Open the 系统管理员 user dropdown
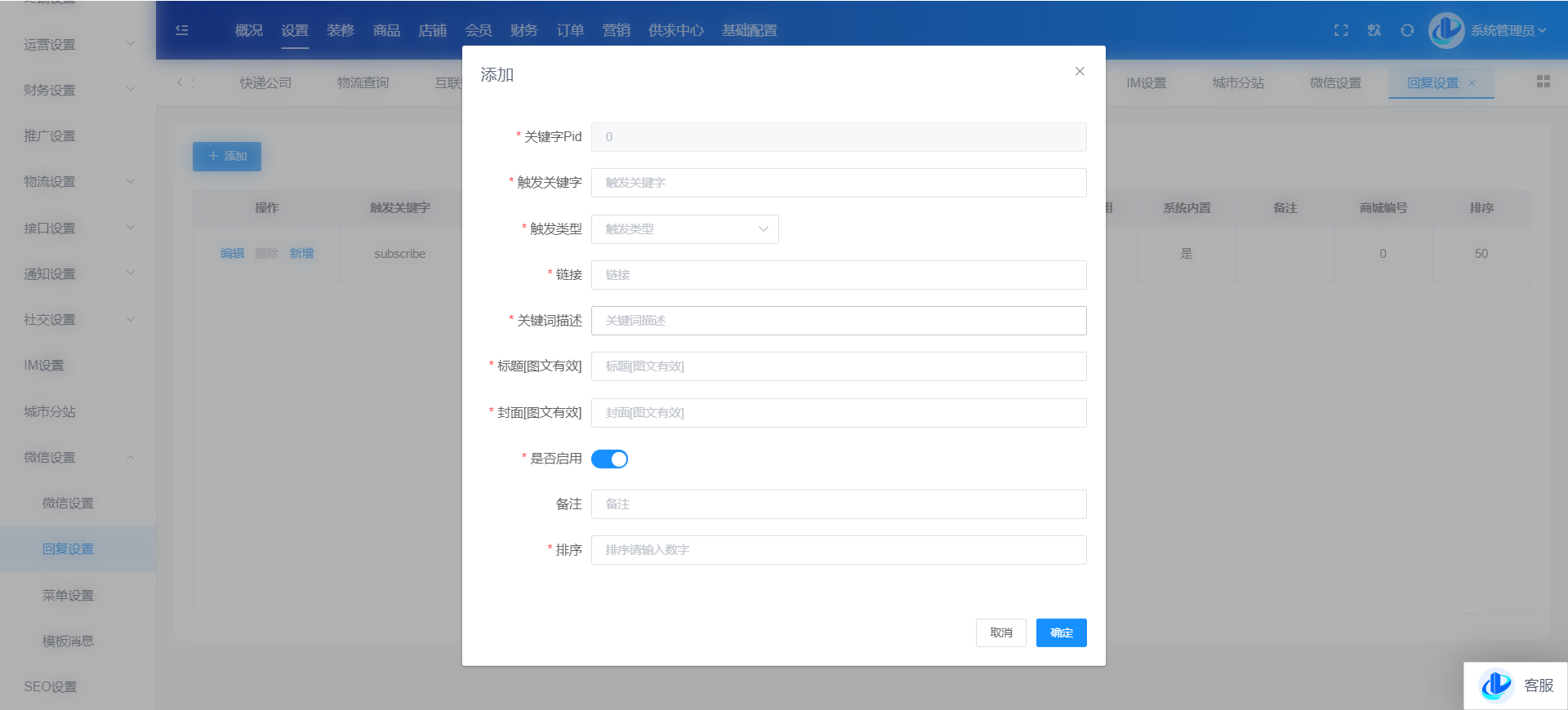 (x=1508, y=30)
